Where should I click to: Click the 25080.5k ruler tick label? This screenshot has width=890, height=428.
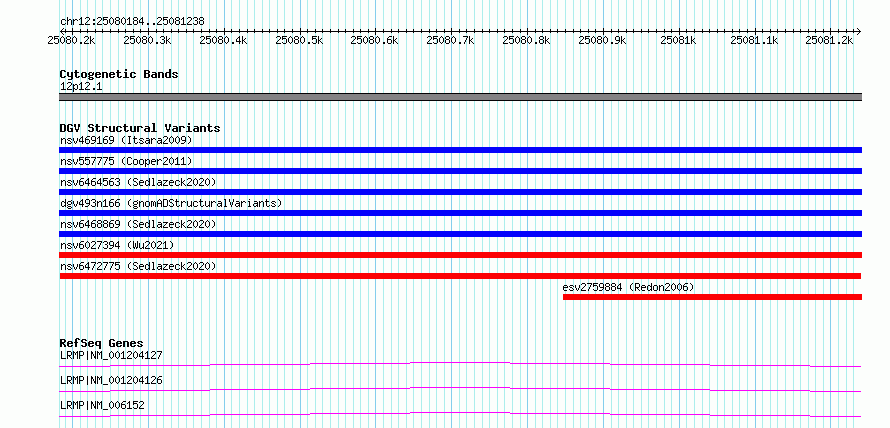tap(299, 40)
